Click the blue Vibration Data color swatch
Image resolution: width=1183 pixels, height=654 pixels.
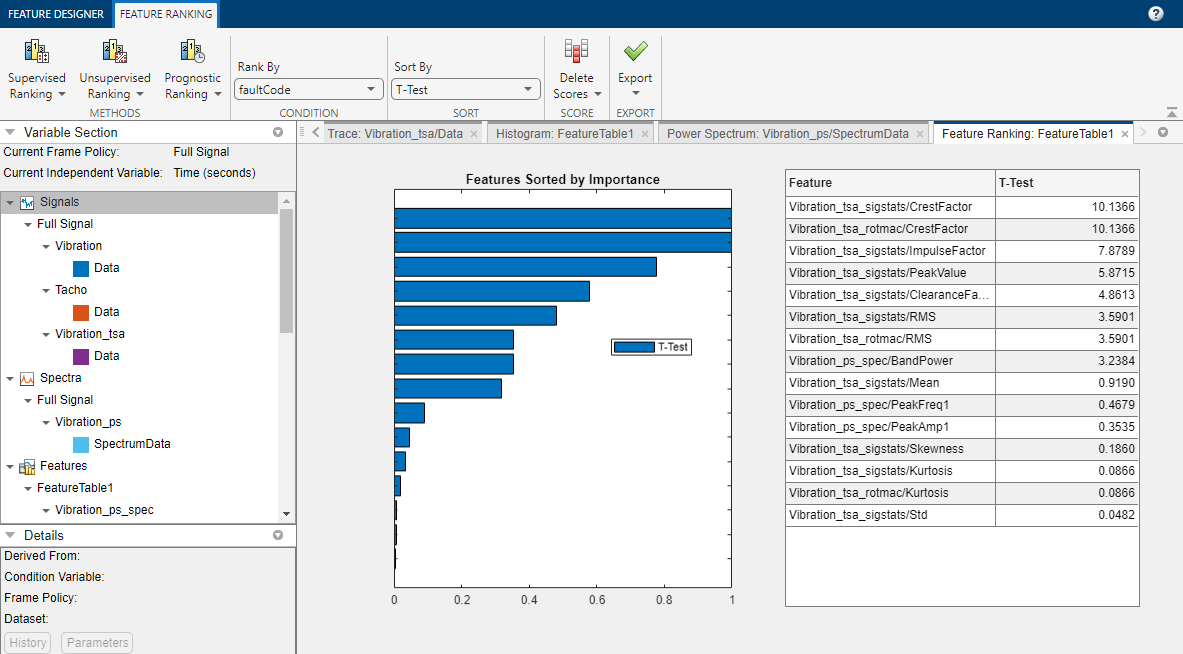82,268
